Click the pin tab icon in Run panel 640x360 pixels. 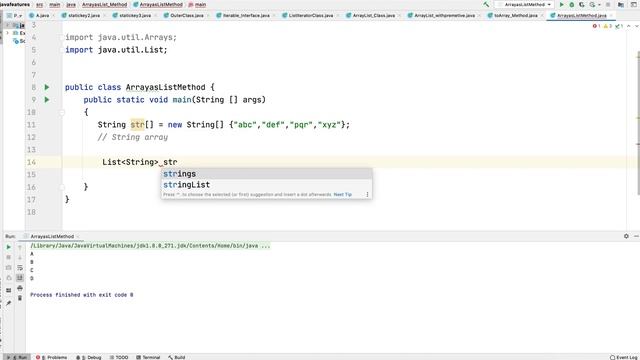[9, 303]
